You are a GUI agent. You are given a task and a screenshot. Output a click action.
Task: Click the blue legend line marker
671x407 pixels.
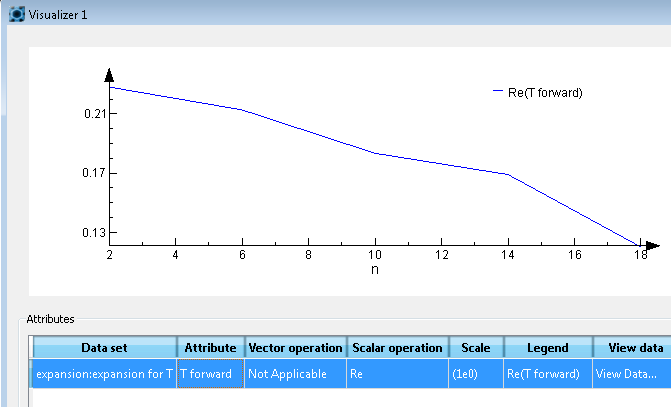(x=498, y=91)
